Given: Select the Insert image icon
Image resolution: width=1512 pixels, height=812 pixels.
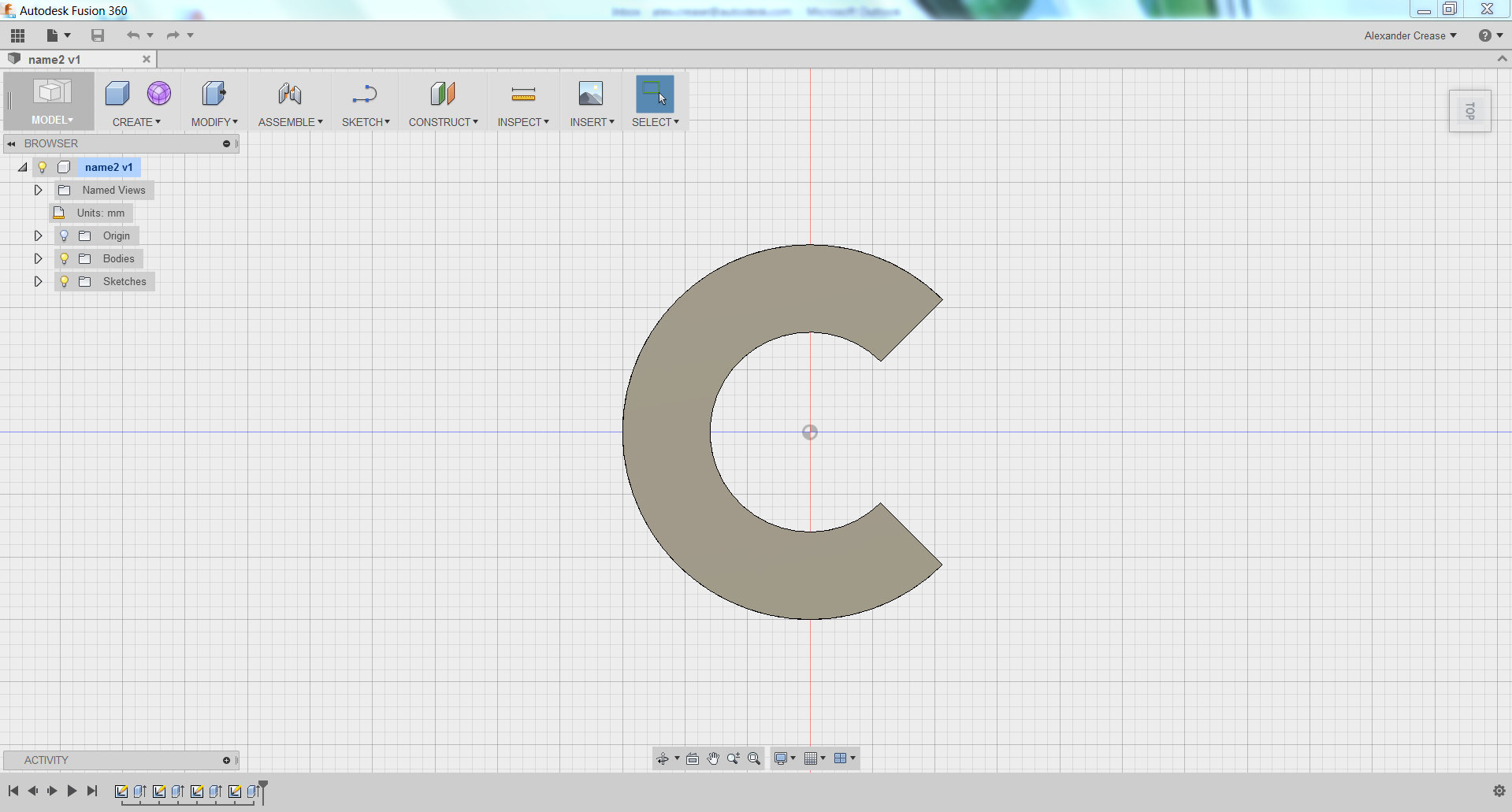Looking at the screenshot, I should tap(591, 94).
